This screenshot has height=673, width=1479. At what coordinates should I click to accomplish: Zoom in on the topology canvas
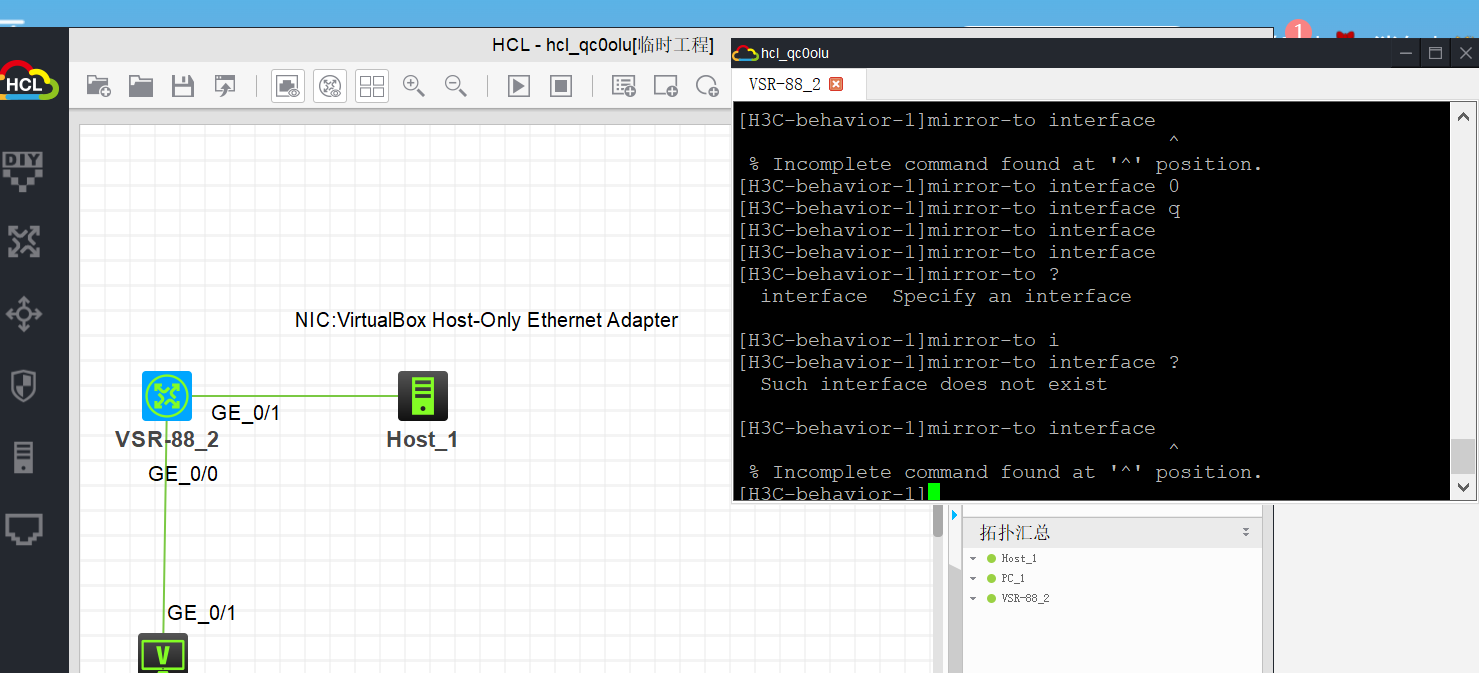tap(414, 86)
